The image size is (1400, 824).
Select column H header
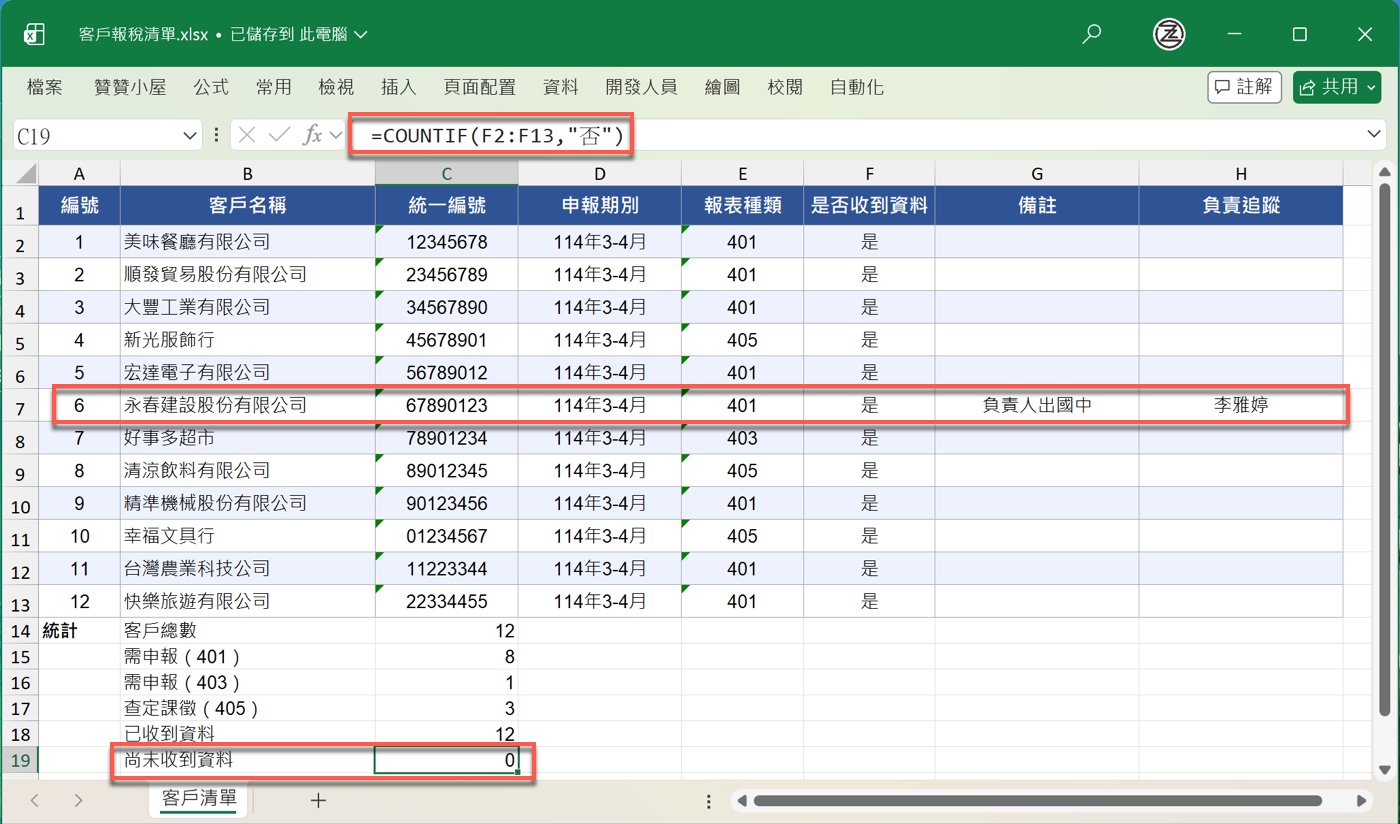(x=1240, y=174)
